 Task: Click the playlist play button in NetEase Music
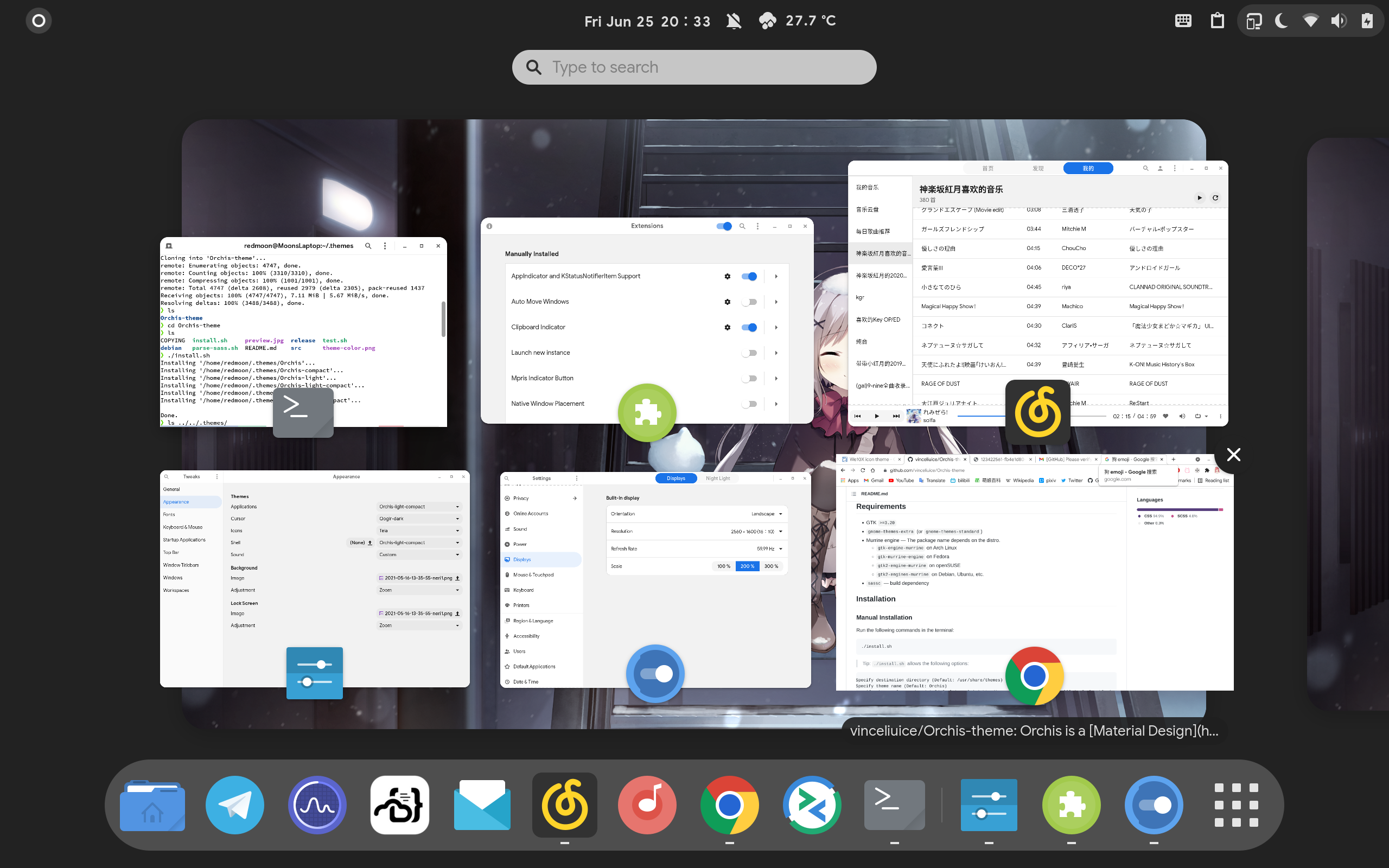[1200, 197]
